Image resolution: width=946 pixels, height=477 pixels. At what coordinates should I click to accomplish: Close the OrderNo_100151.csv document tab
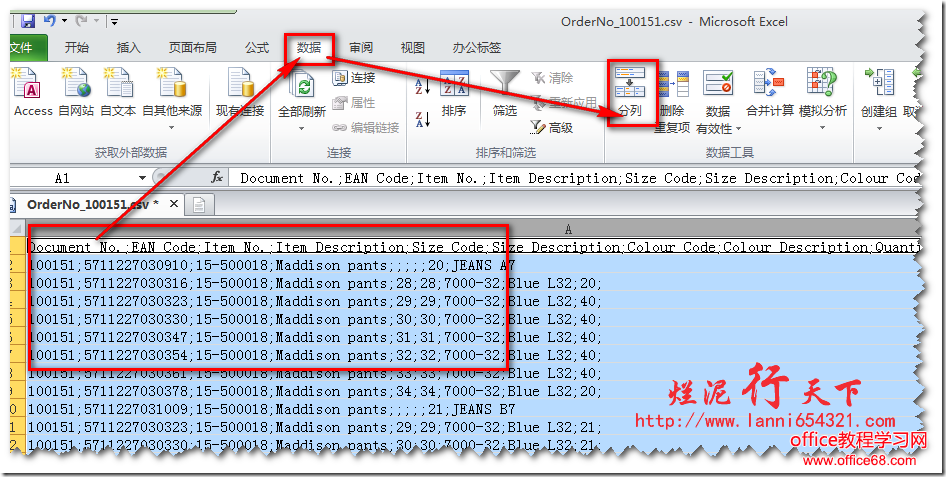tap(173, 204)
